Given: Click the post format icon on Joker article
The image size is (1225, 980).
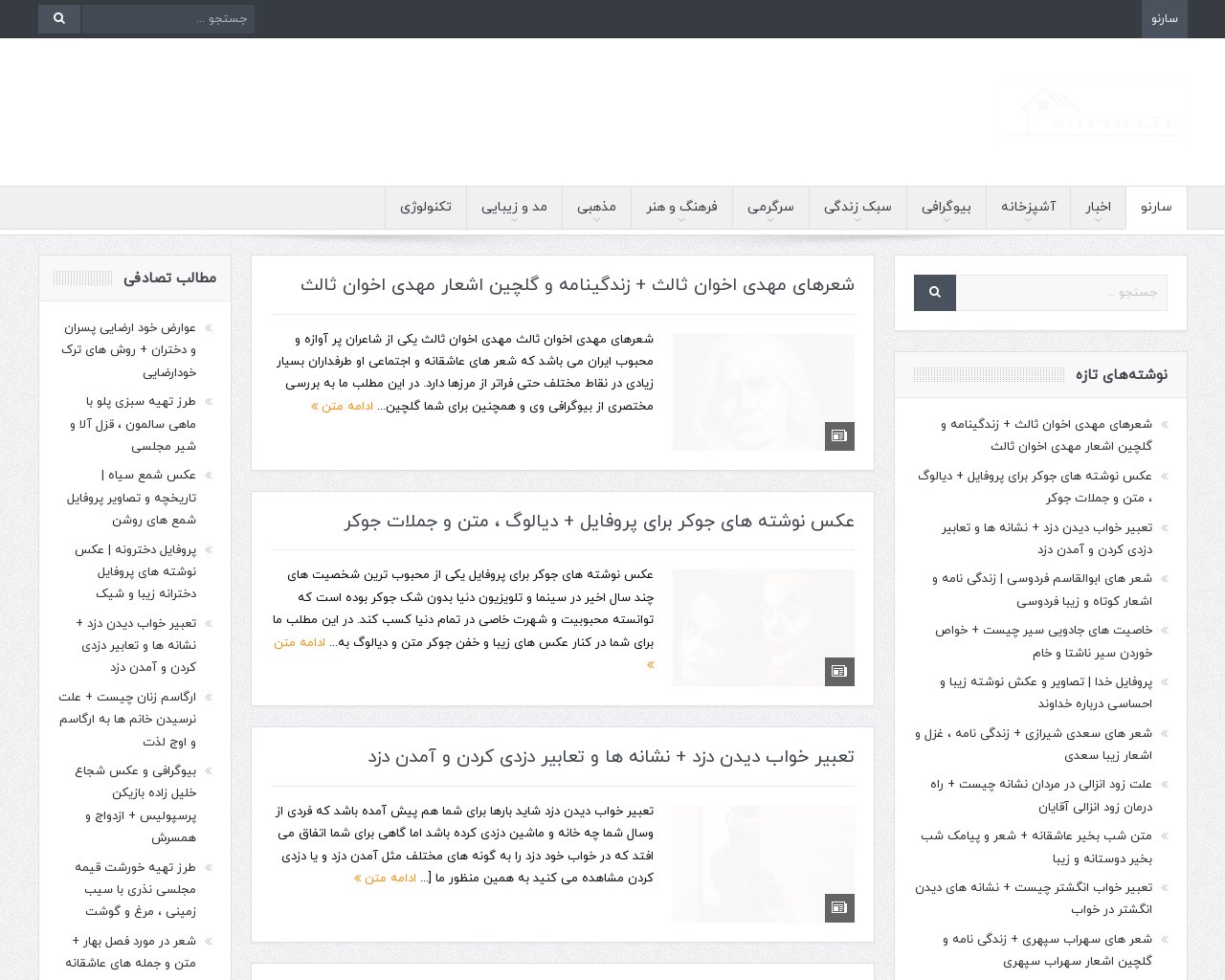Looking at the screenshot, I should 838,670.
